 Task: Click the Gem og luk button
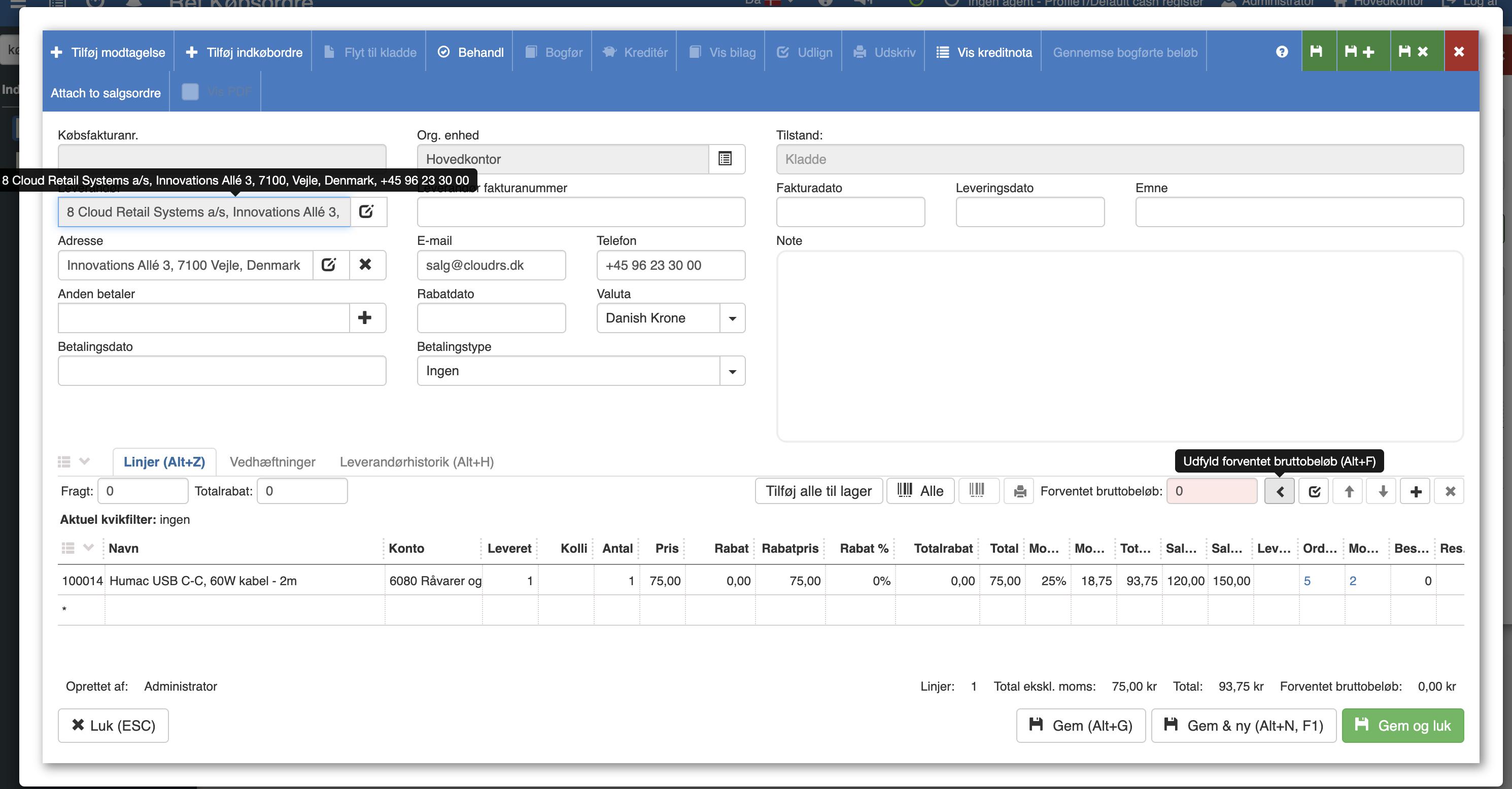pyautogui.click(x=1402, y=726)
